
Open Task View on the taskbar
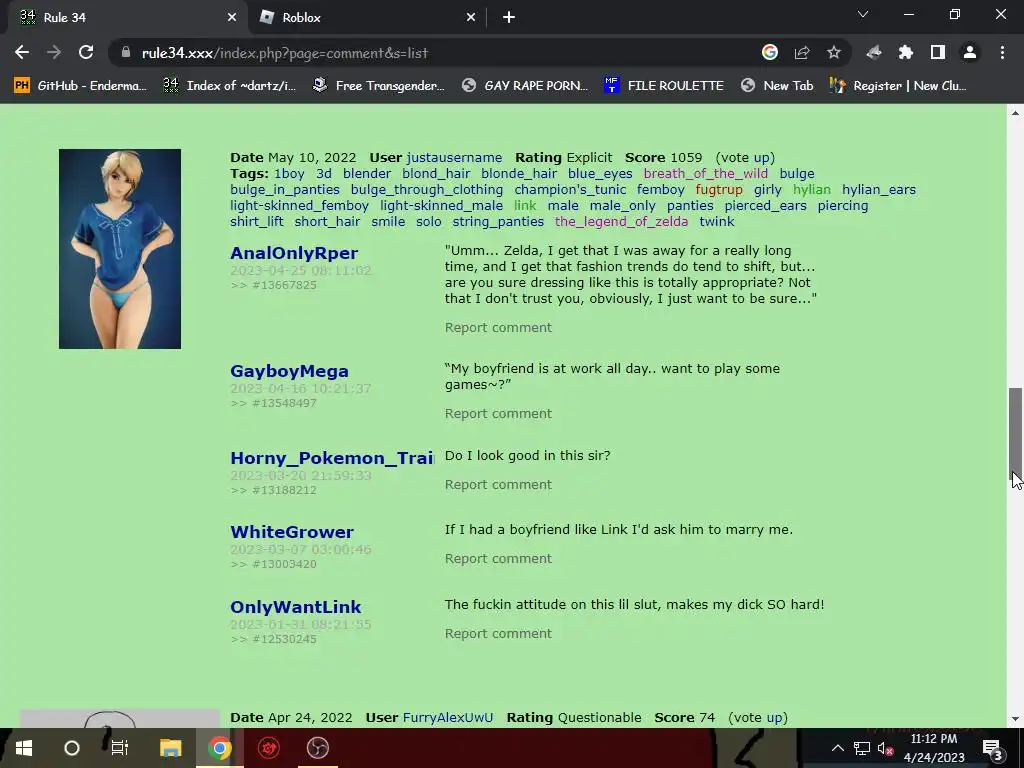click(120, 748)
